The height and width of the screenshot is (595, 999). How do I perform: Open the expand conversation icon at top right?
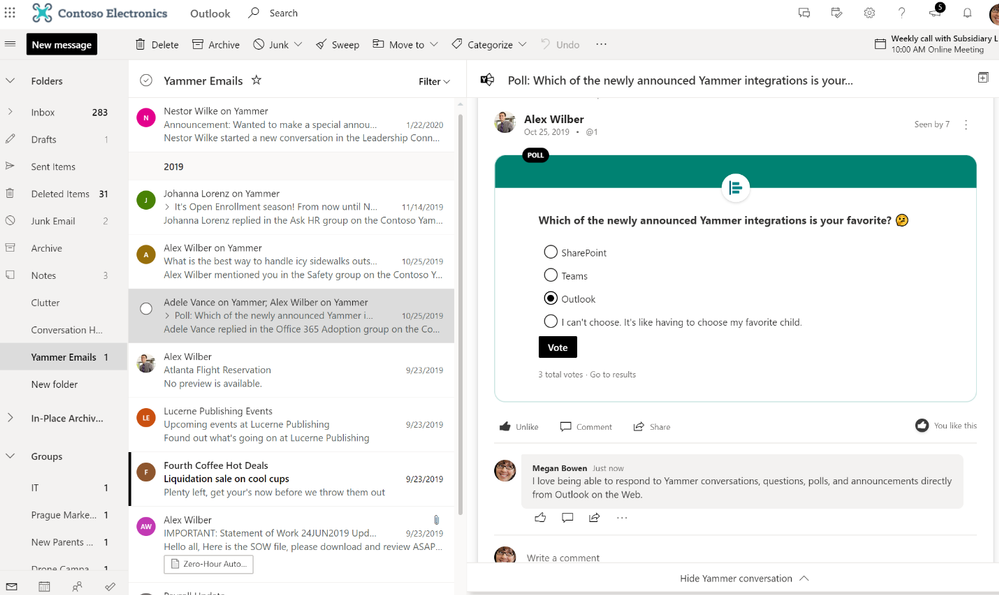point(983,78)
